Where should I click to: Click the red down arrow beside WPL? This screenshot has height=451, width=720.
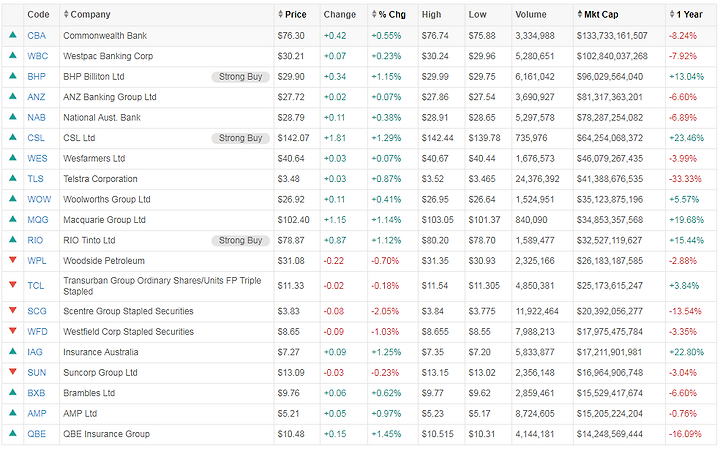12,261
